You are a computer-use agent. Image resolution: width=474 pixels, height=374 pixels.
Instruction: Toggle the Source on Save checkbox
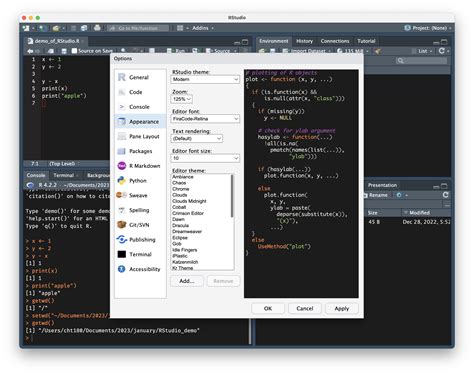(x=74, y=51)
